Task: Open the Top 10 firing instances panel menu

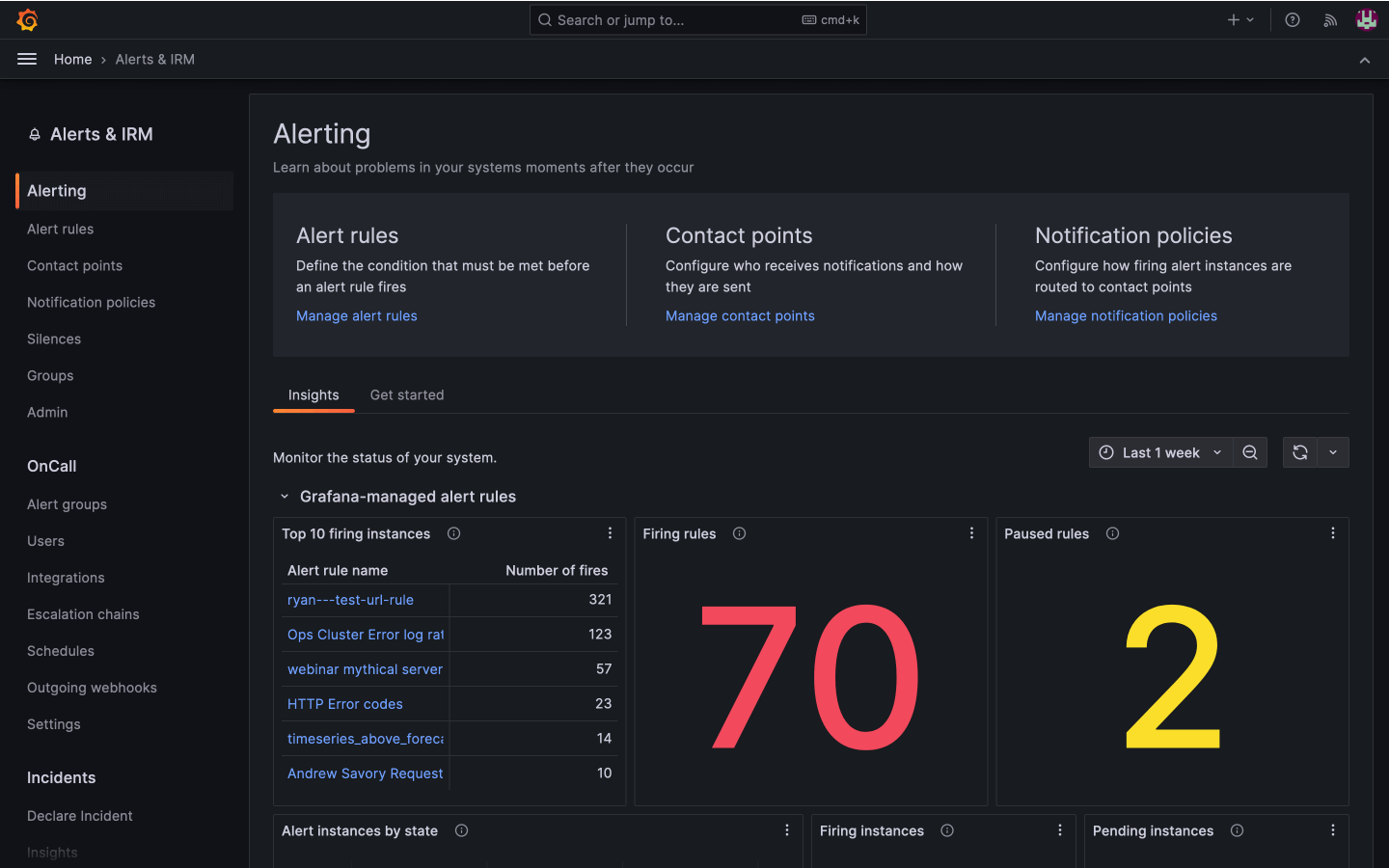Action: (x=610, y=532)
